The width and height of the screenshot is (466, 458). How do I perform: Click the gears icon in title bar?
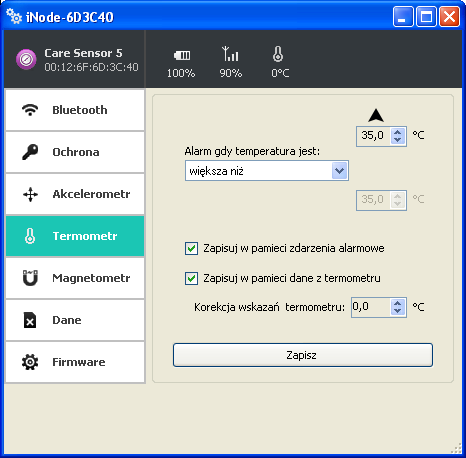tap(14, 17)
